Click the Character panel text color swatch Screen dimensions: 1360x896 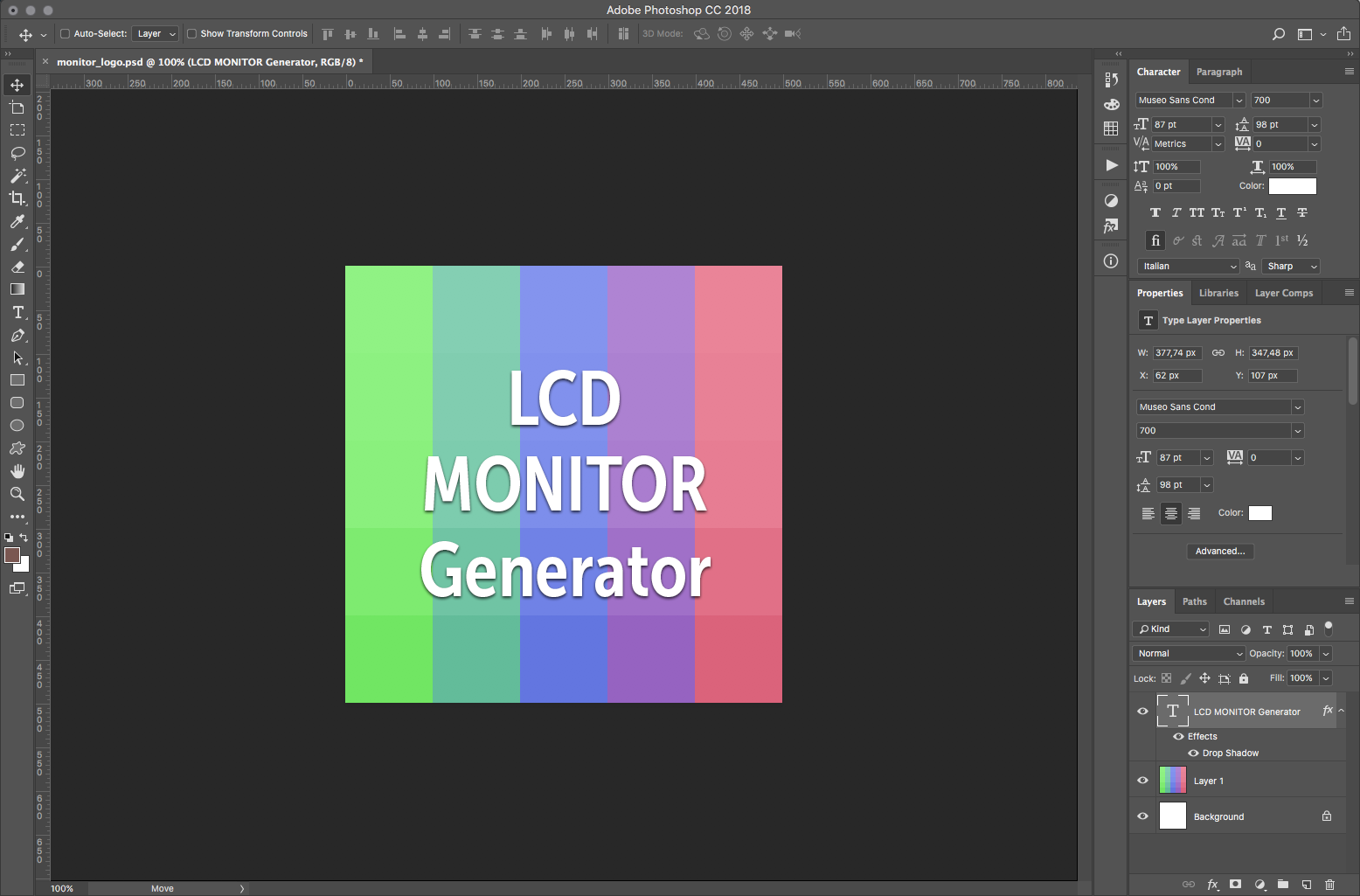(x=1292, y=186)
